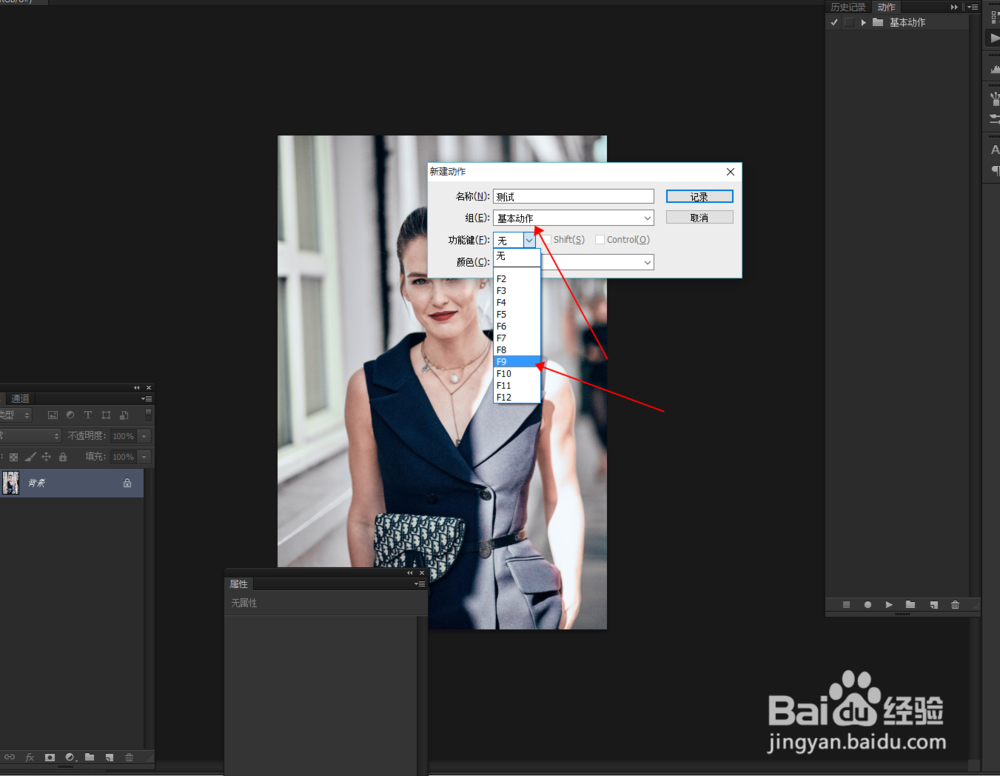Create a new action set folder
Viewport: 1000px width, 776px height.
910,604
